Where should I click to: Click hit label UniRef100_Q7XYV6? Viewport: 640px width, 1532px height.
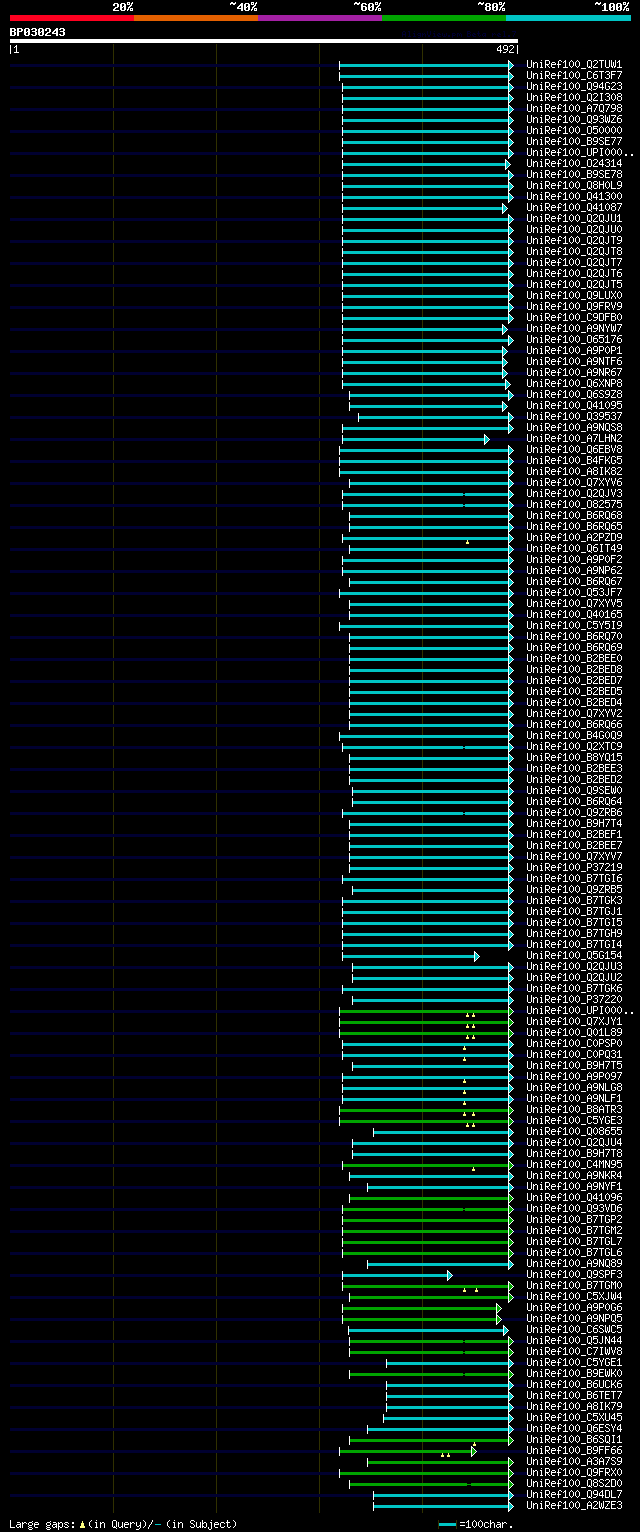coord(574,482)
